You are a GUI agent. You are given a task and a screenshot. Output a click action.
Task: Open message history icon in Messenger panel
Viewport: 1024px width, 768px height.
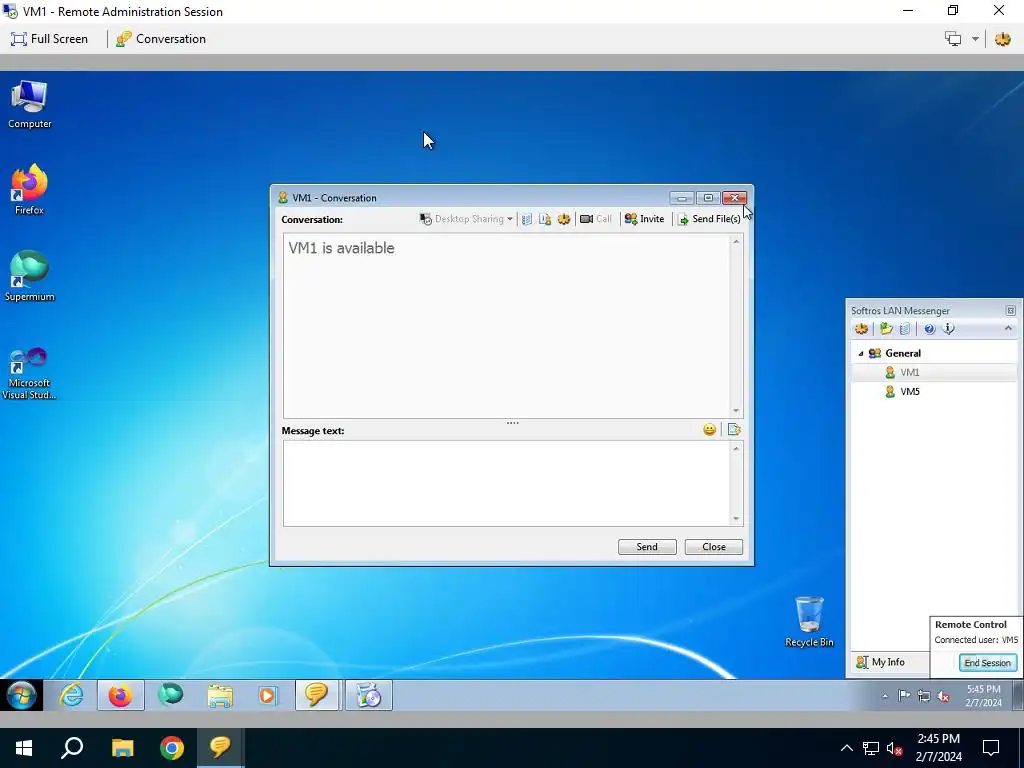click(904, 328)
